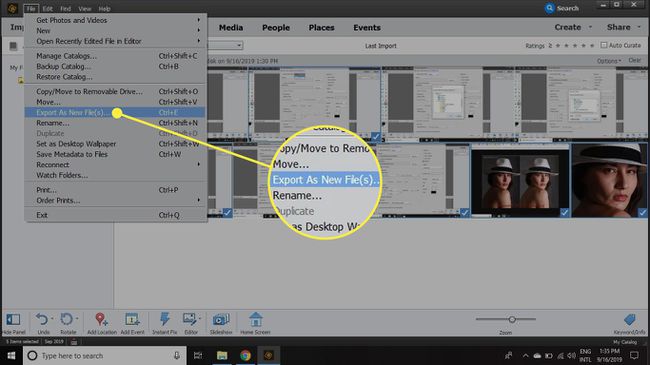Open the Keyword/Info tag panel
650x365 pixels.
click(629, 319)
